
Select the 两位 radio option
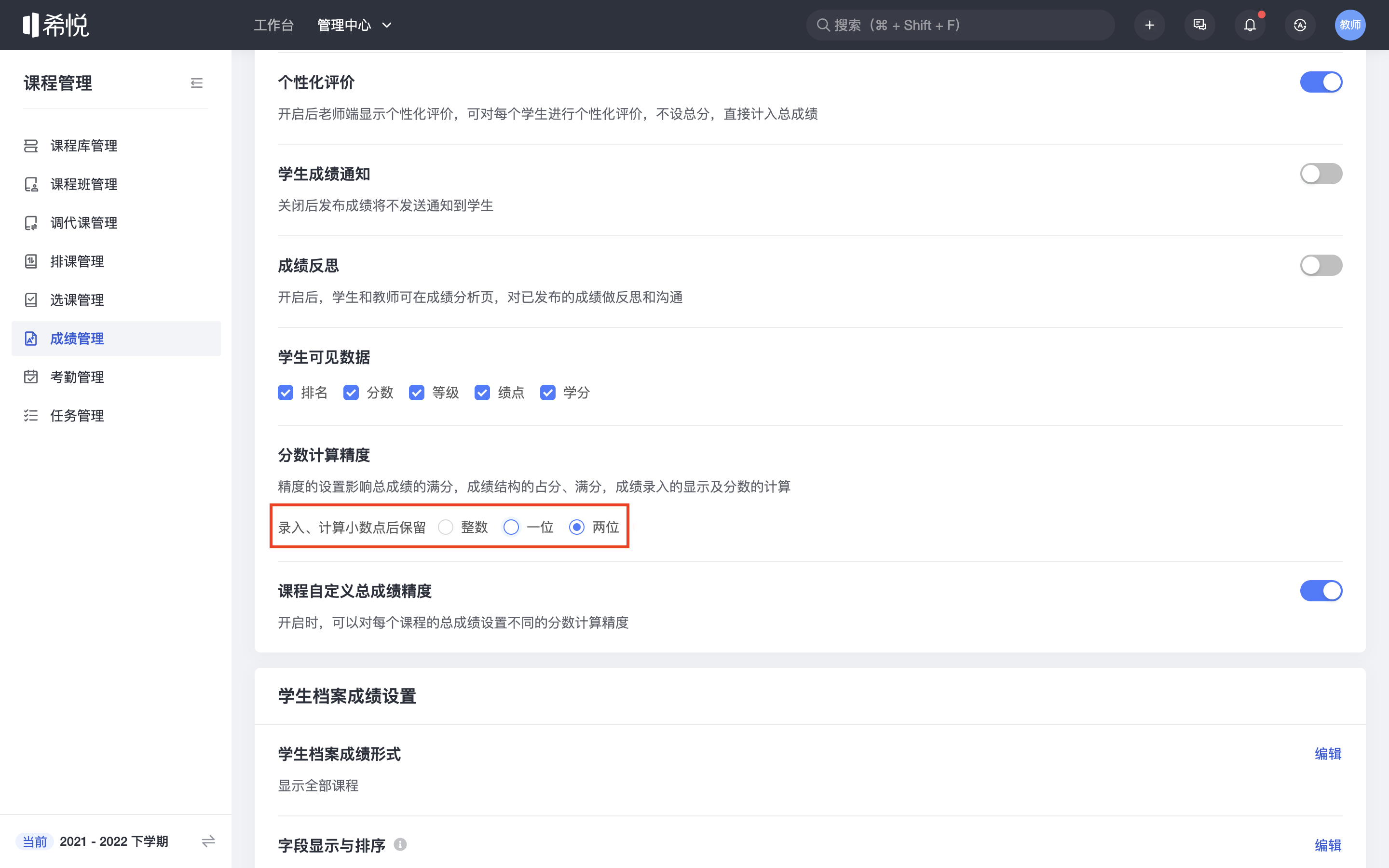(576, 527)
